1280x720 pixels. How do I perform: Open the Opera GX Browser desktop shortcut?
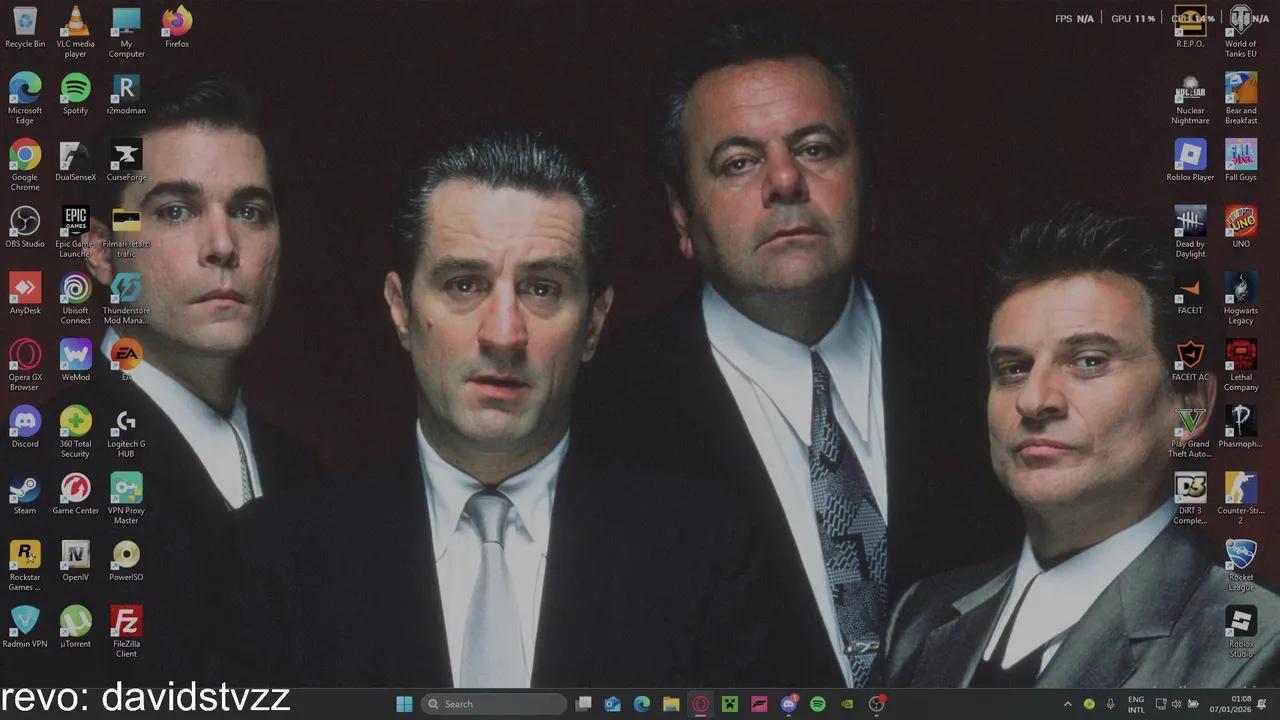pyautogui.click(x=25, y=366)
